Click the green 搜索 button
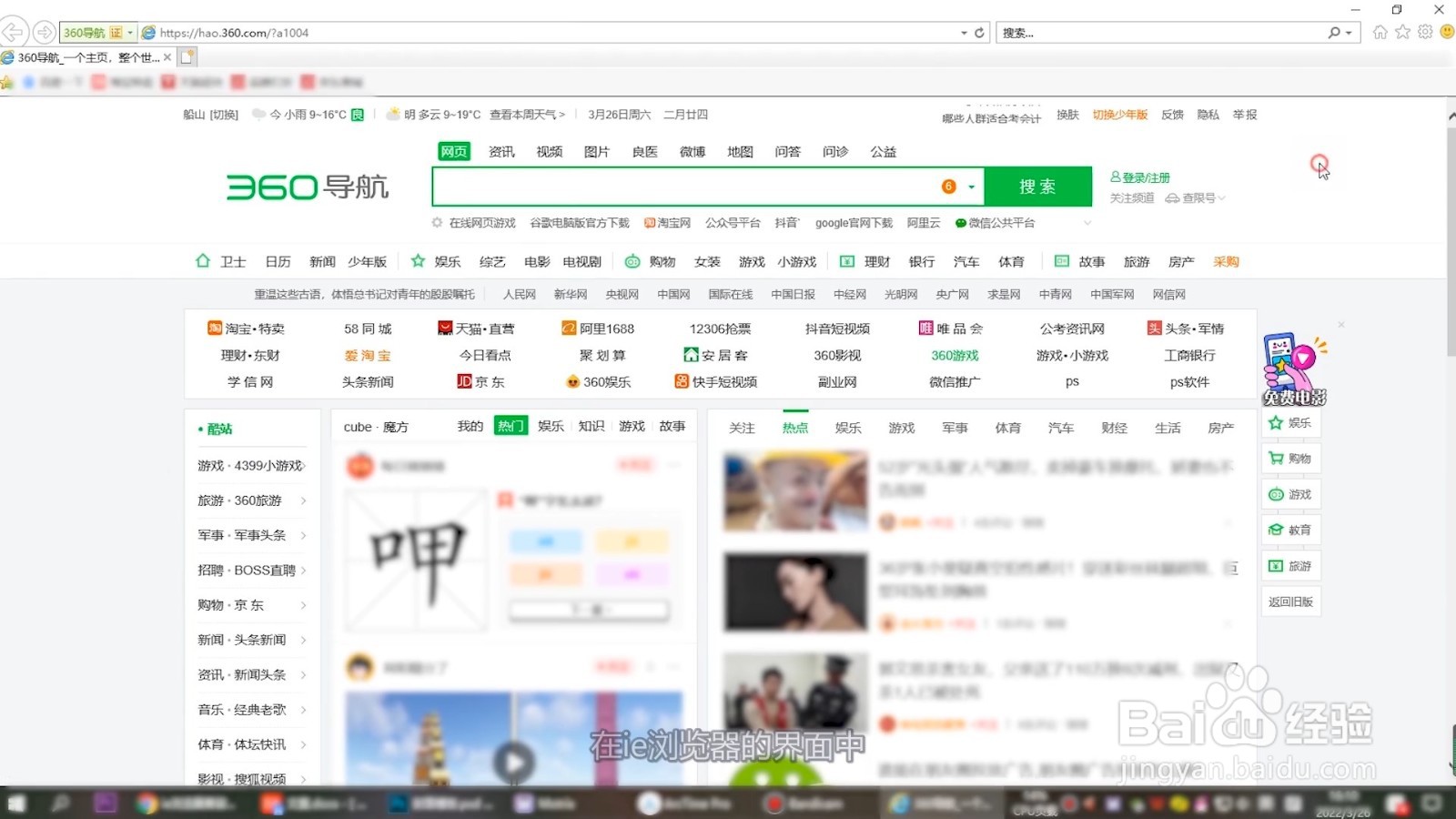The image size is (1456, 819). 1038,187
